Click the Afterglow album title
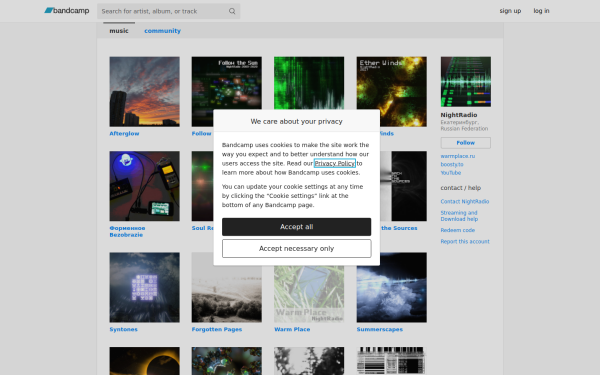The height and width of the screenshot is (375, 600). pyautogui.click(x=124, y=134)
